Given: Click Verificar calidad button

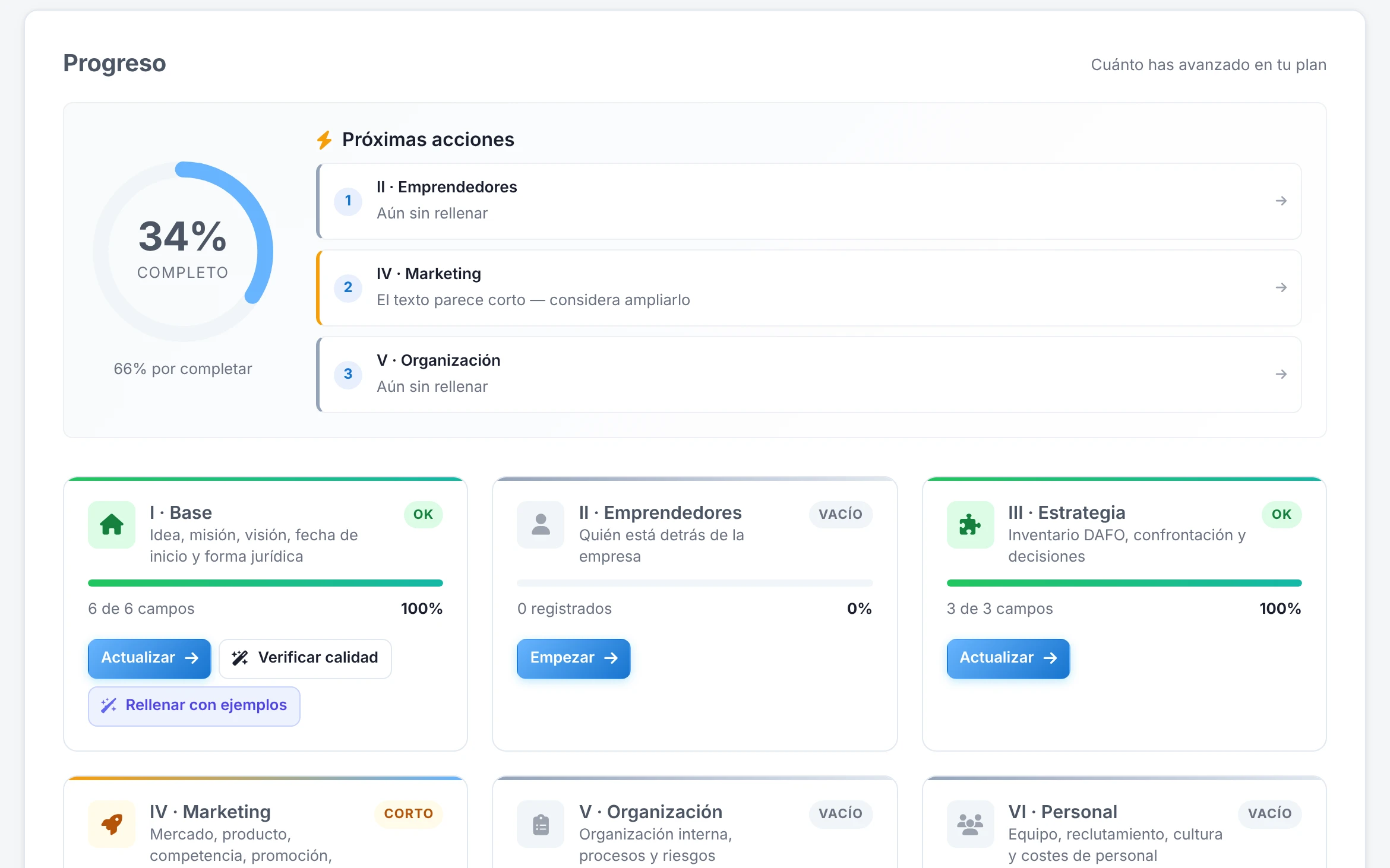Looking at the screenshot, I should click(x=305, y=658).
